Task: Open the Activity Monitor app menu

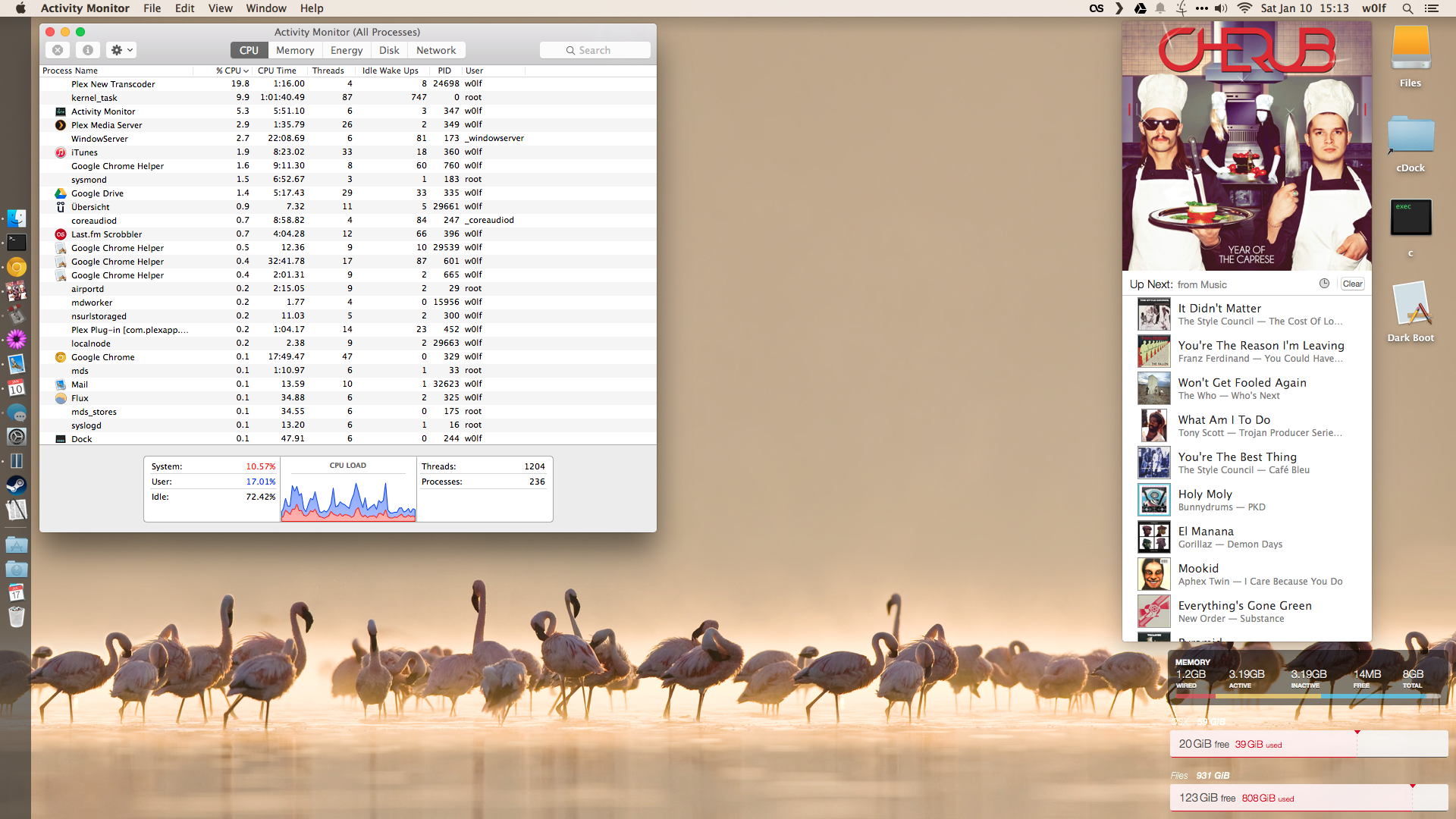Action: 85,8
